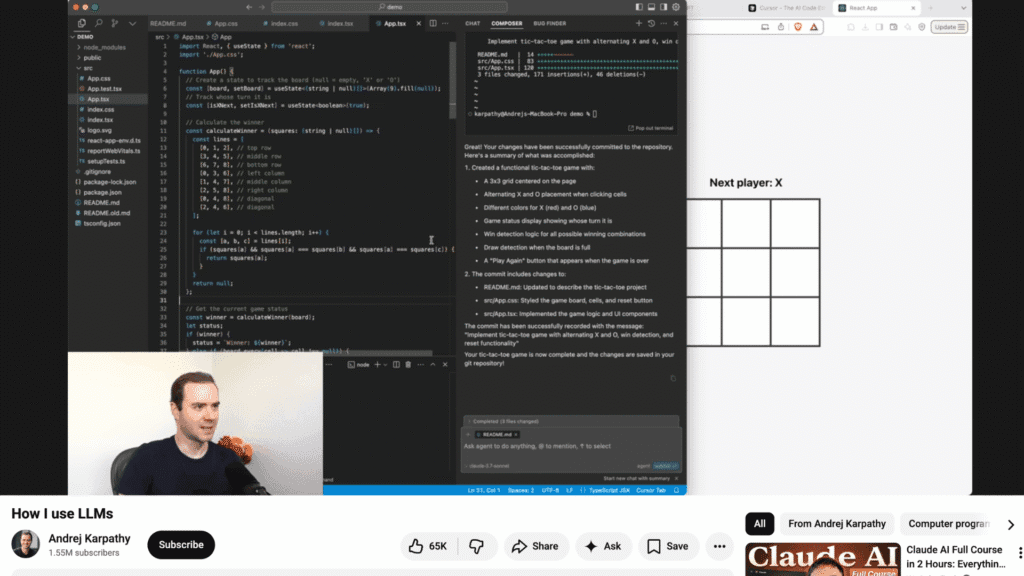
Task: Expand more sidebar views chevron in Cursor
Action: point(133,24)
